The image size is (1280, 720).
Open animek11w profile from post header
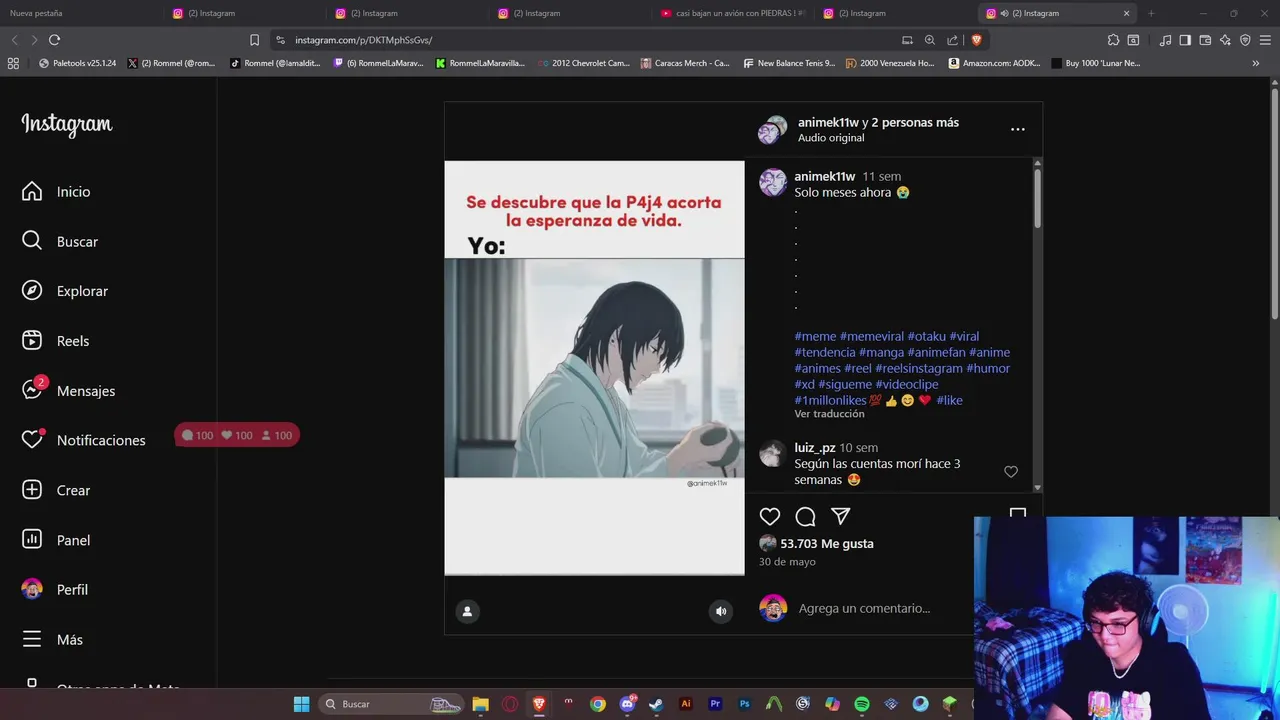[x=828, y=122]
